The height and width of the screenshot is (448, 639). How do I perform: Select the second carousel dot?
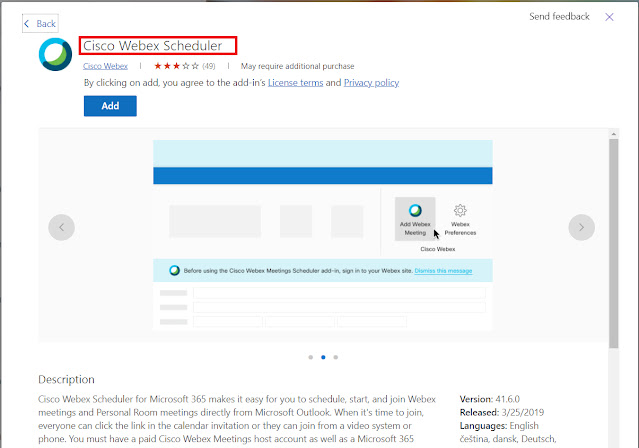[x=323, y=357]
